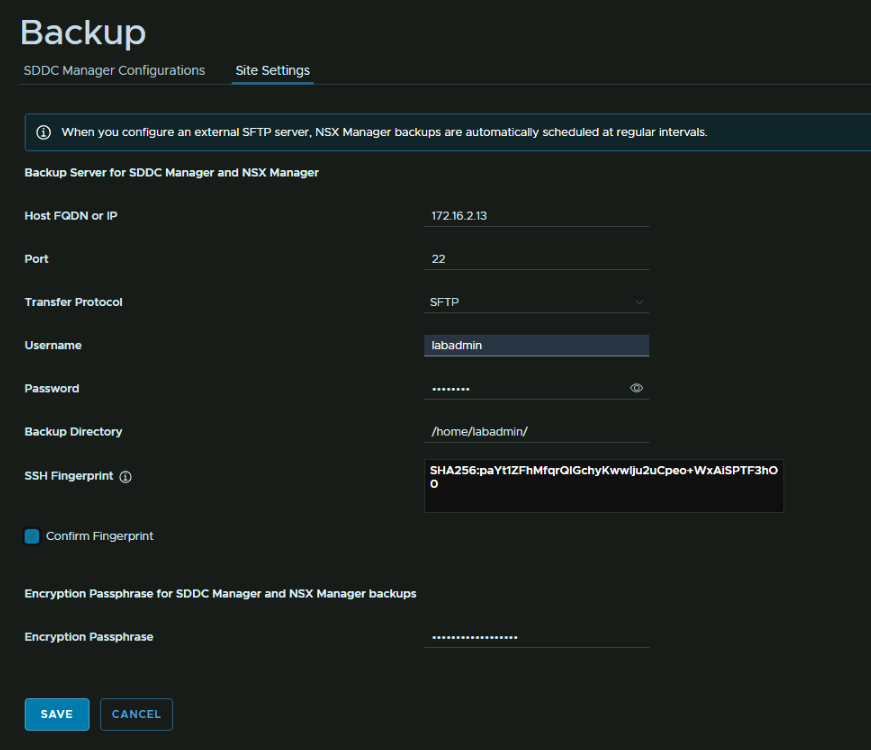Click the SSH Fingerprint label text

69,476
